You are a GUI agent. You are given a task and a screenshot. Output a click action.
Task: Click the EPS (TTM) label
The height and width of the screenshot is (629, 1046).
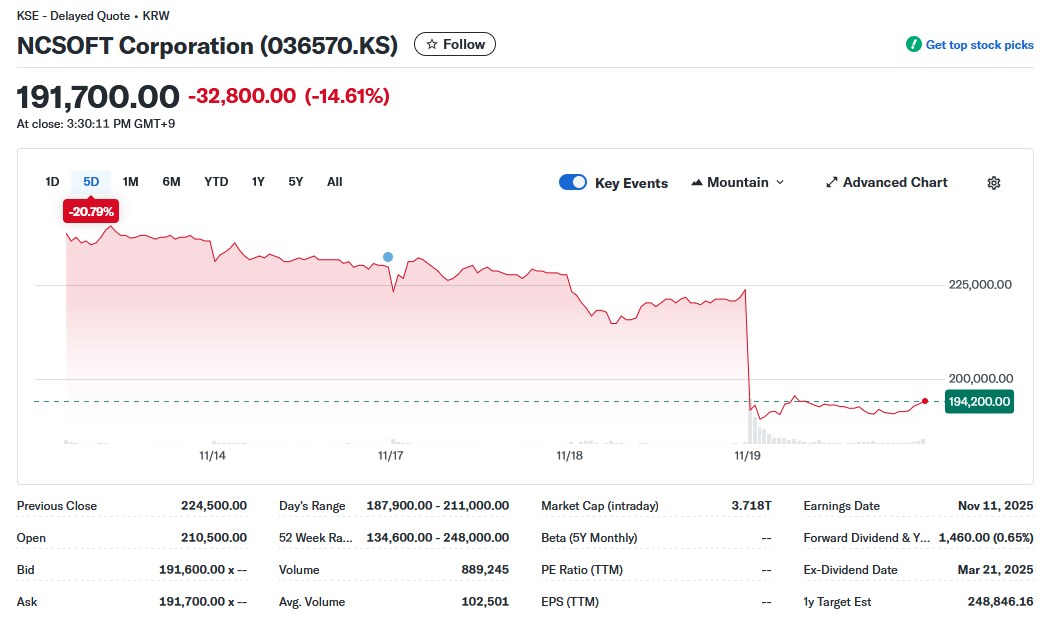[x=570, y=602]
